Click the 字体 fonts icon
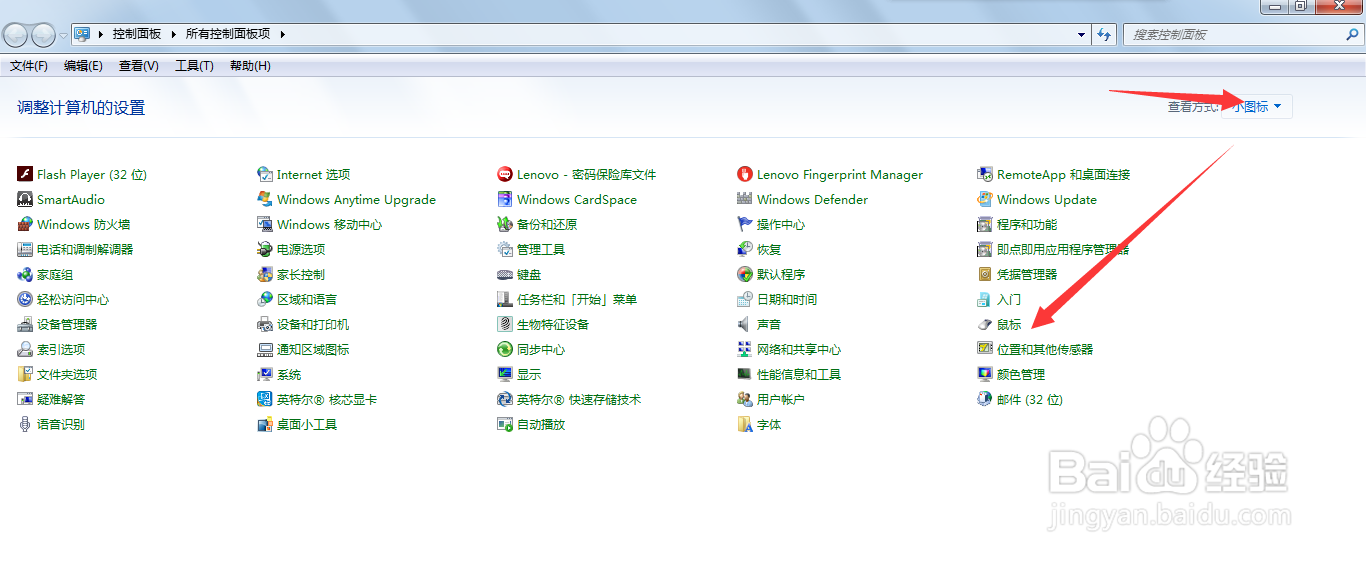The image size is (1366, 562). point(745,424)
